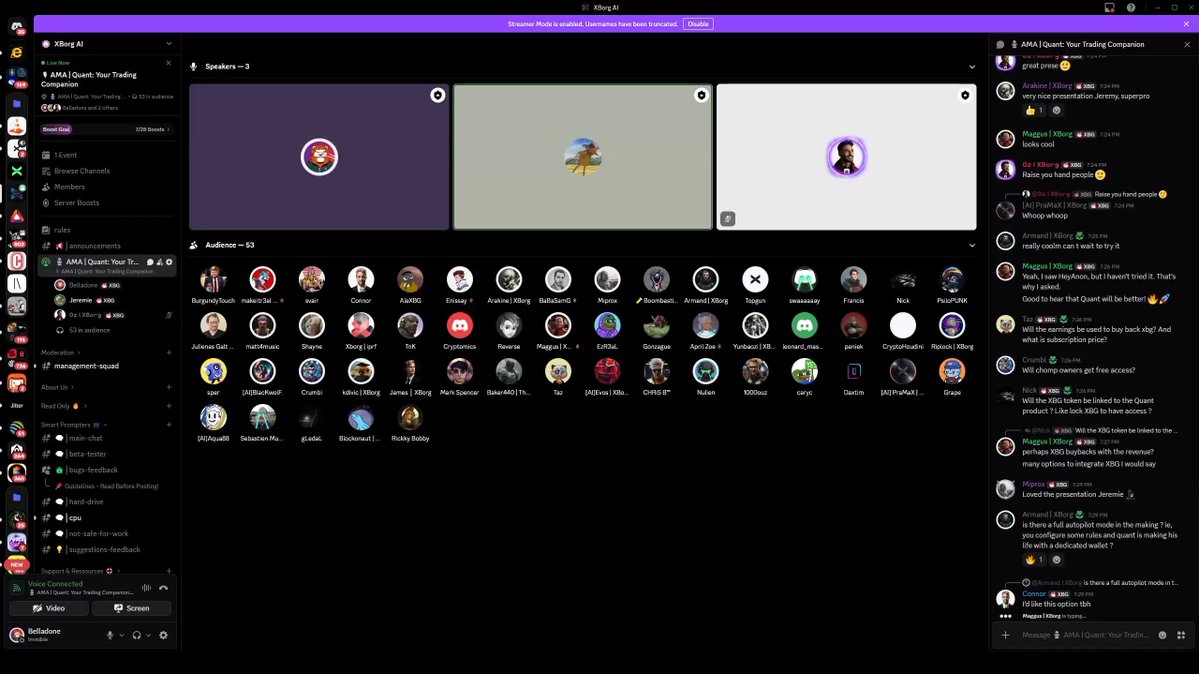
Task: Select audience member Cryptomics
Action: (x=460, y=331)
